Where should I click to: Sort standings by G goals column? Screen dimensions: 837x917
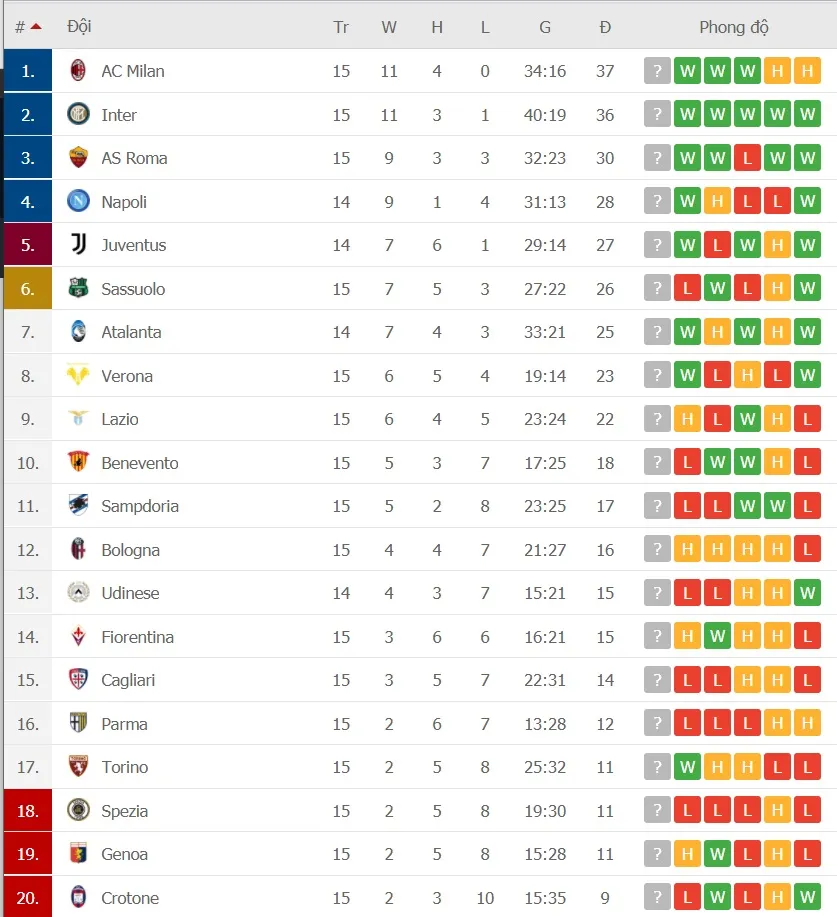tap(545, 27)
